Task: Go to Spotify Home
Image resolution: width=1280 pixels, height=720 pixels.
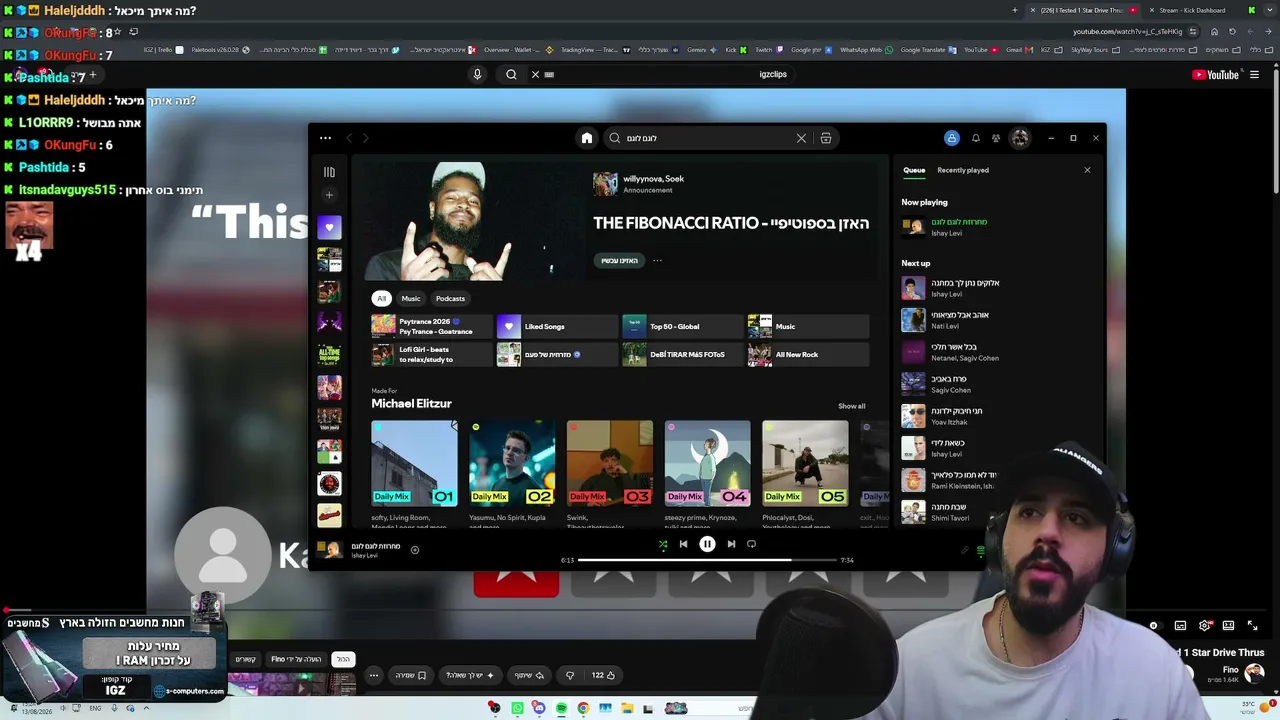Action: [587, 138]
